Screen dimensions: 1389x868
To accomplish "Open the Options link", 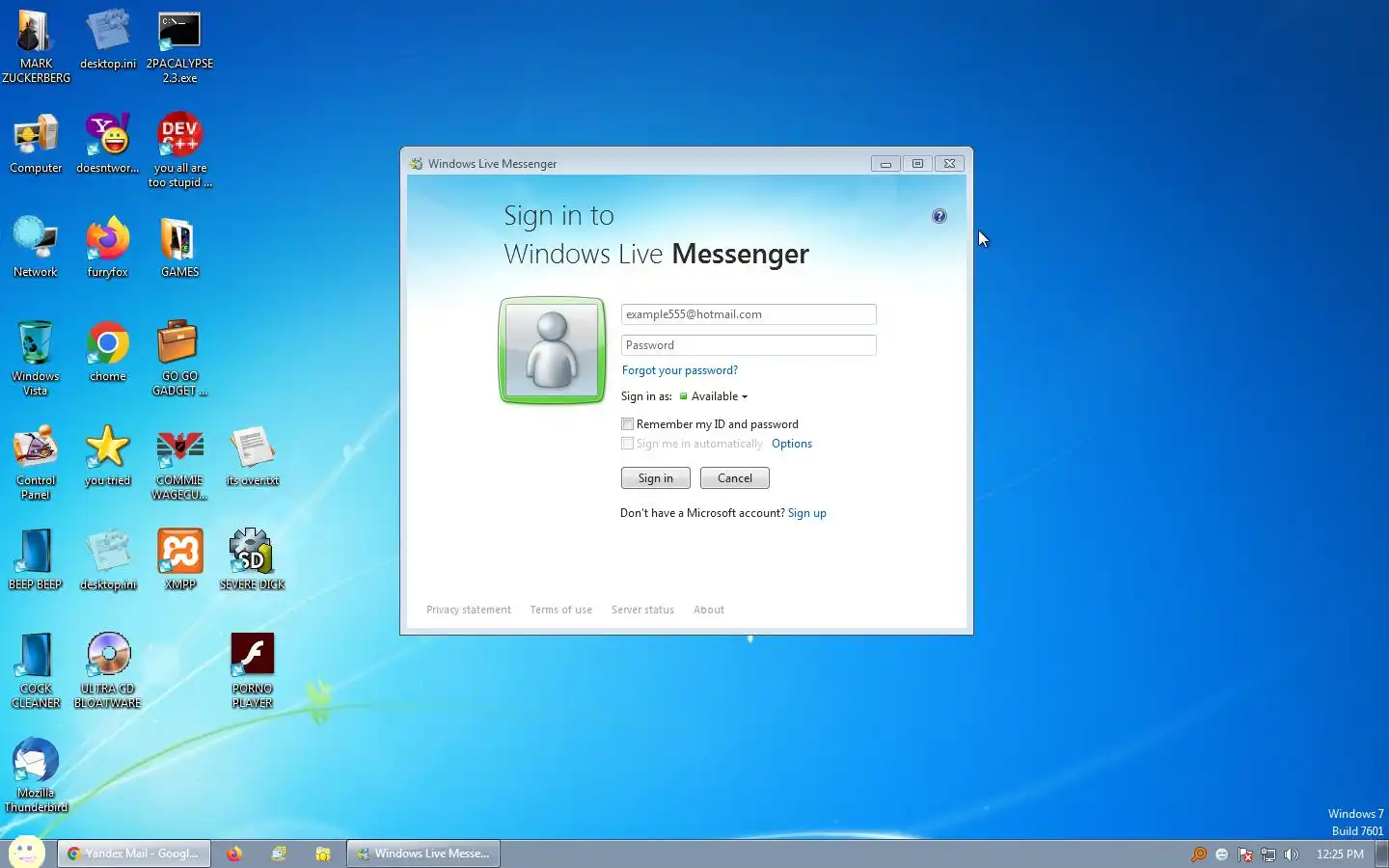I will pos(792,444).
